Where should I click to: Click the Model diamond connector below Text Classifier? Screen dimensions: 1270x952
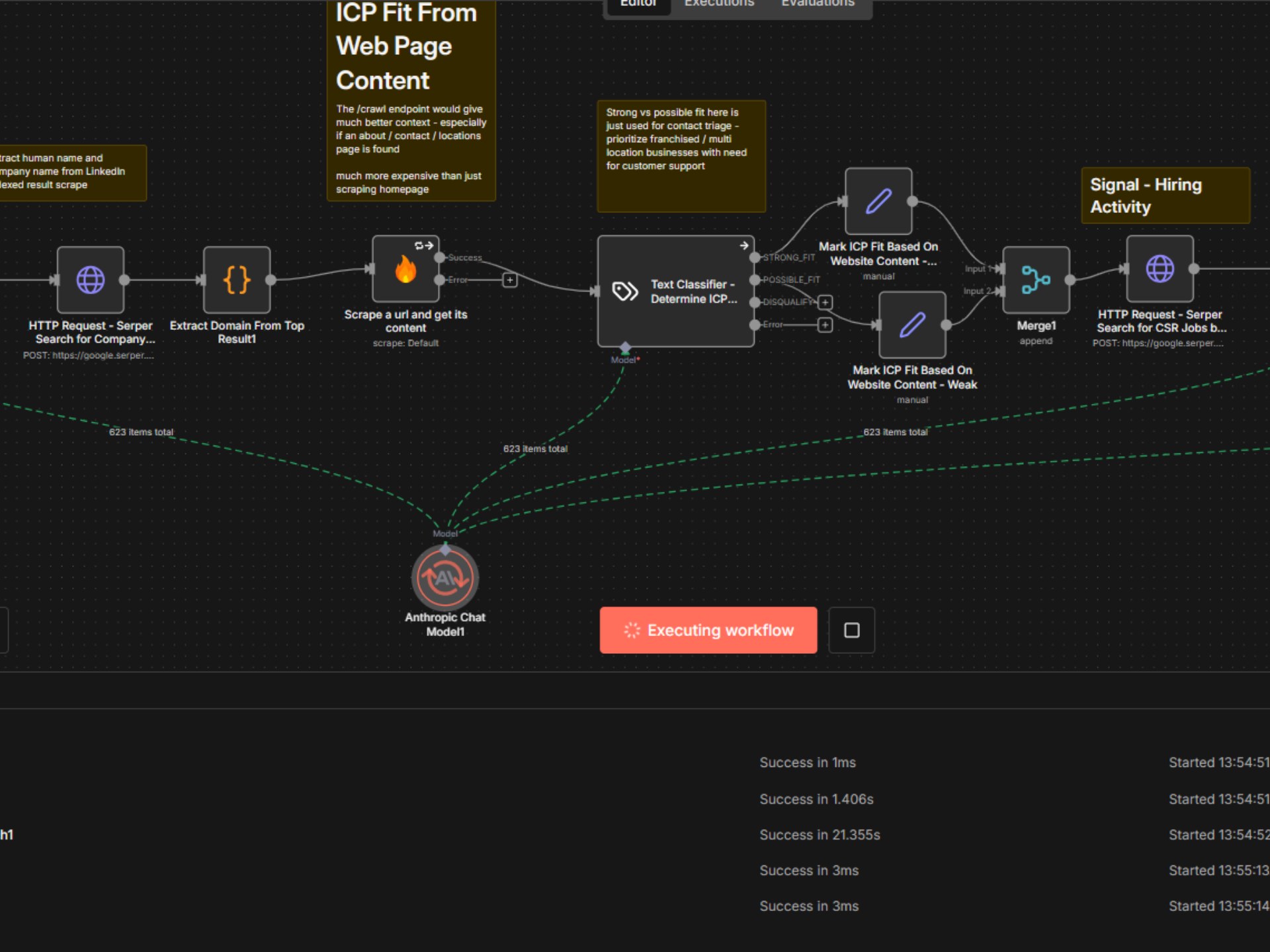click(x=624, y=346)
